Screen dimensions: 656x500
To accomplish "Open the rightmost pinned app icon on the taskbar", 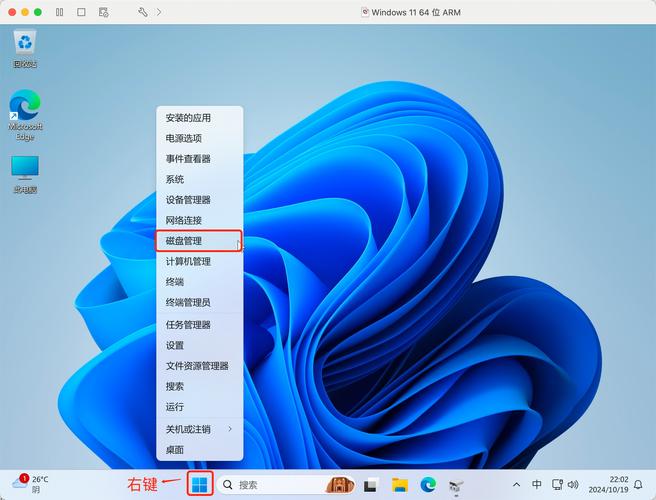I will pyautogui.click(x=456, y=485).
